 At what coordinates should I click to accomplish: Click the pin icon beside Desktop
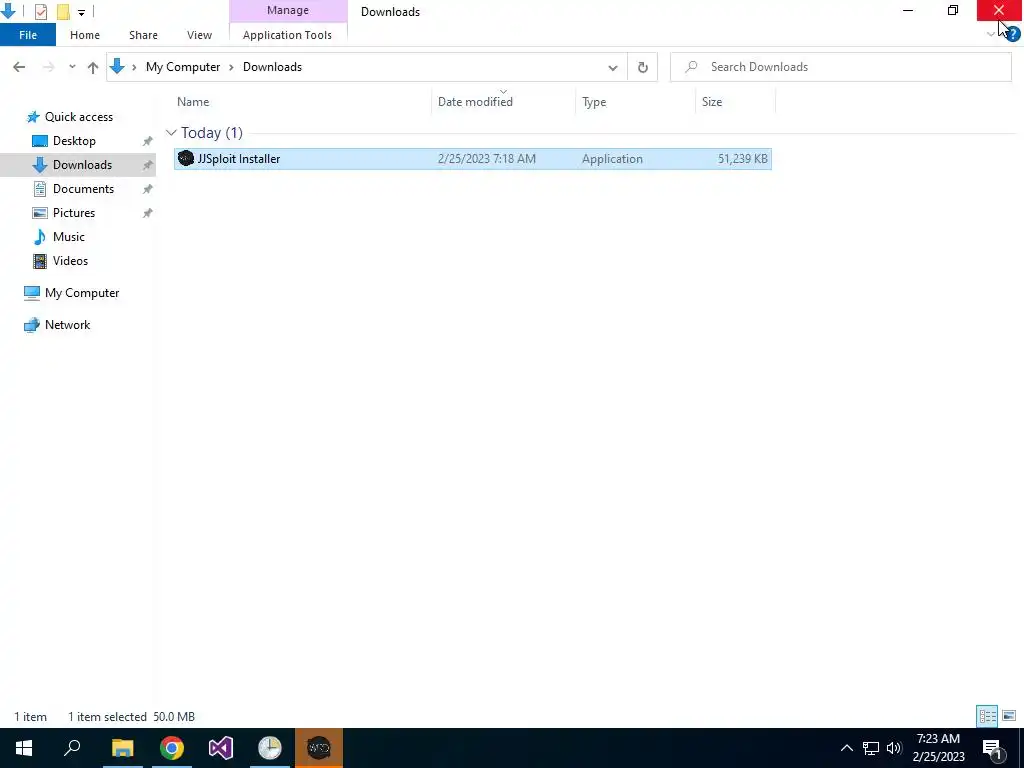(x=148, y=141)
